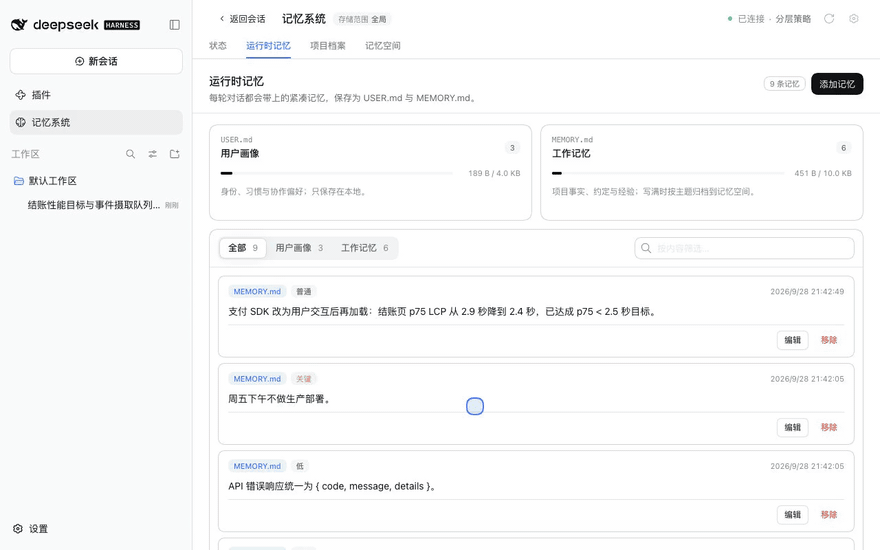Viewport: 880px width, 550px height.
Task: Click the 451 B / 10.0 KB size text
Action: [x=823, y=173]
